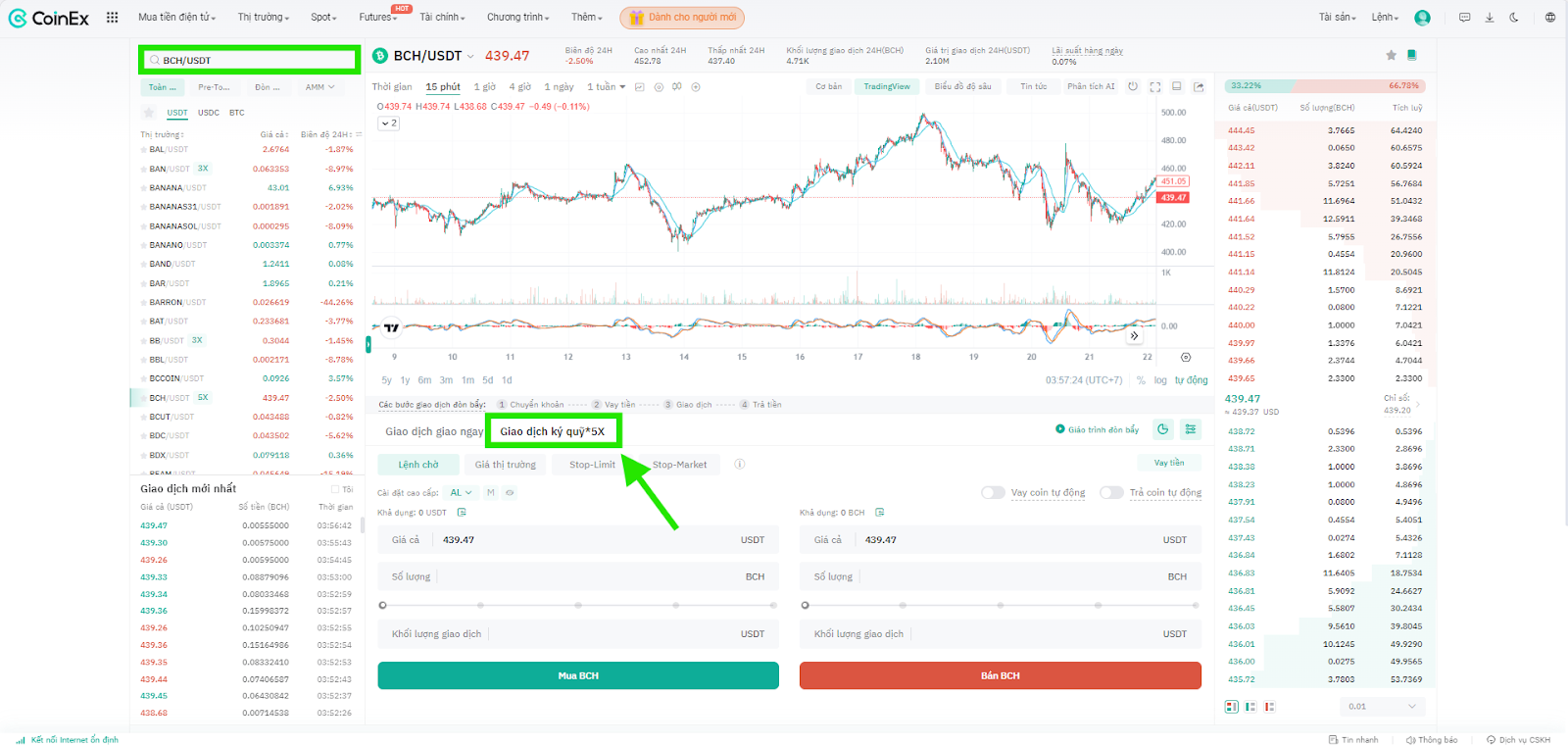Click the eye icon in advanced settings
Image resolution: width=1568 pixels, height=746 pixels.
[x=510, y=493]
